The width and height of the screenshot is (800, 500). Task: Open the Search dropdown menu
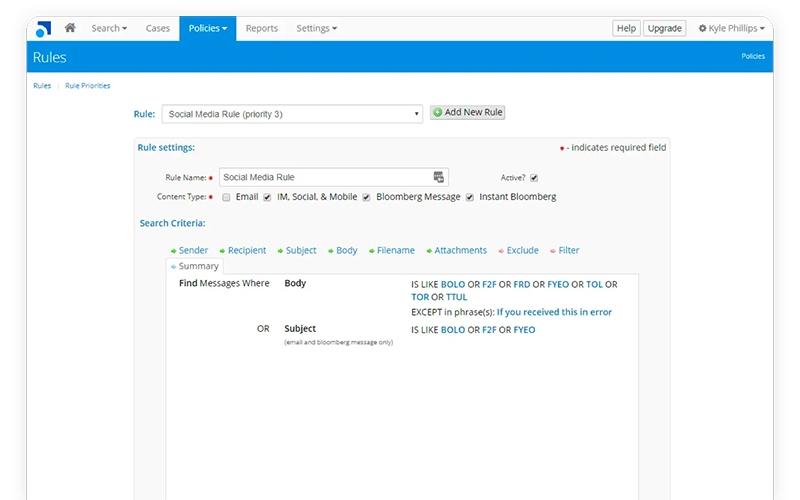(x=109, y=28)
